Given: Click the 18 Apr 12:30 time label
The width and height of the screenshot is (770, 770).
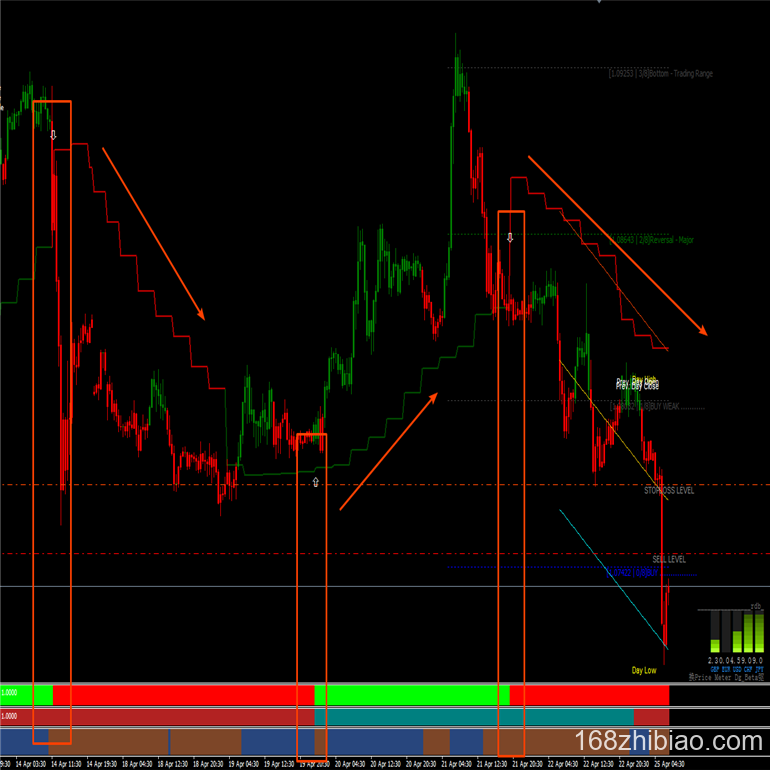Looking at the screenshot, I should coord(172,764).
